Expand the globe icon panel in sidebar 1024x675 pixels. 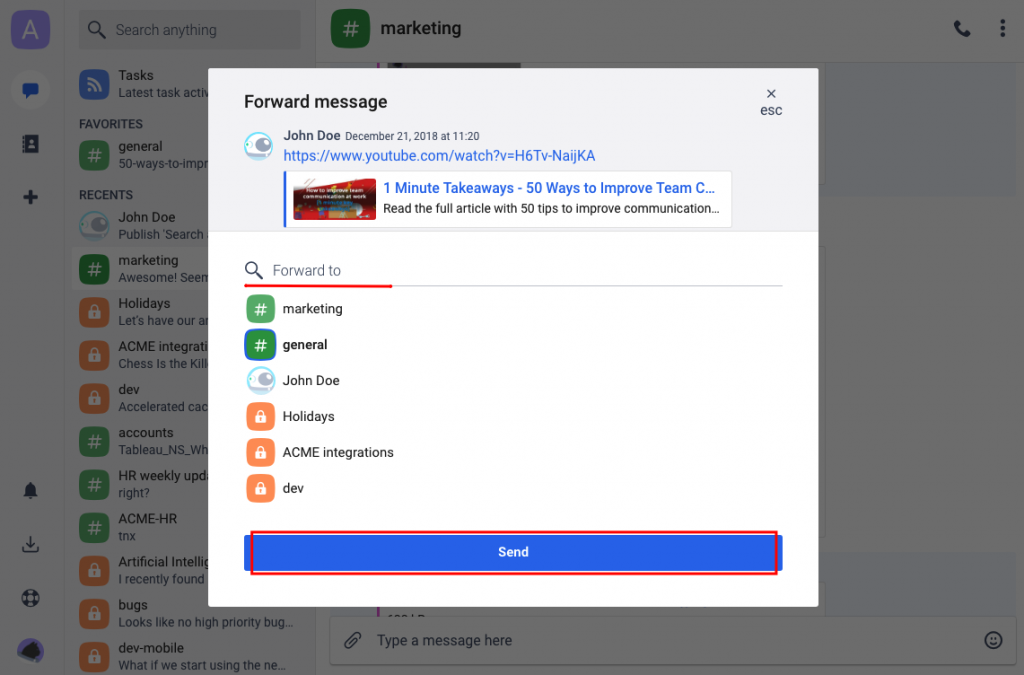[x=30, y=598]
